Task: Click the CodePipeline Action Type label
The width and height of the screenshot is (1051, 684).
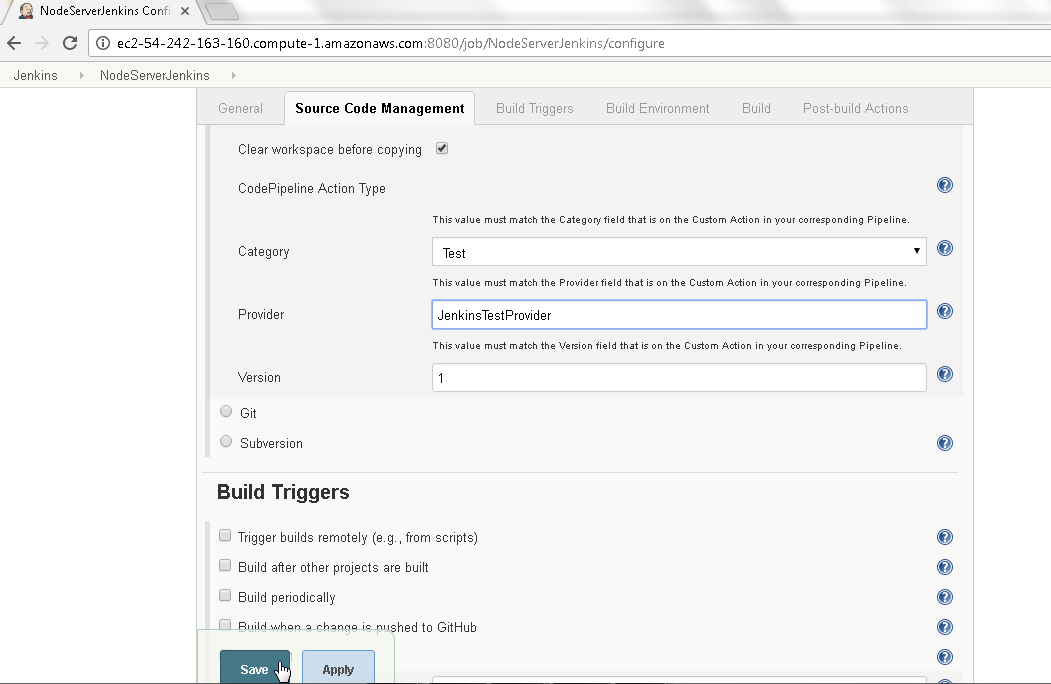Action: point(312,188)
